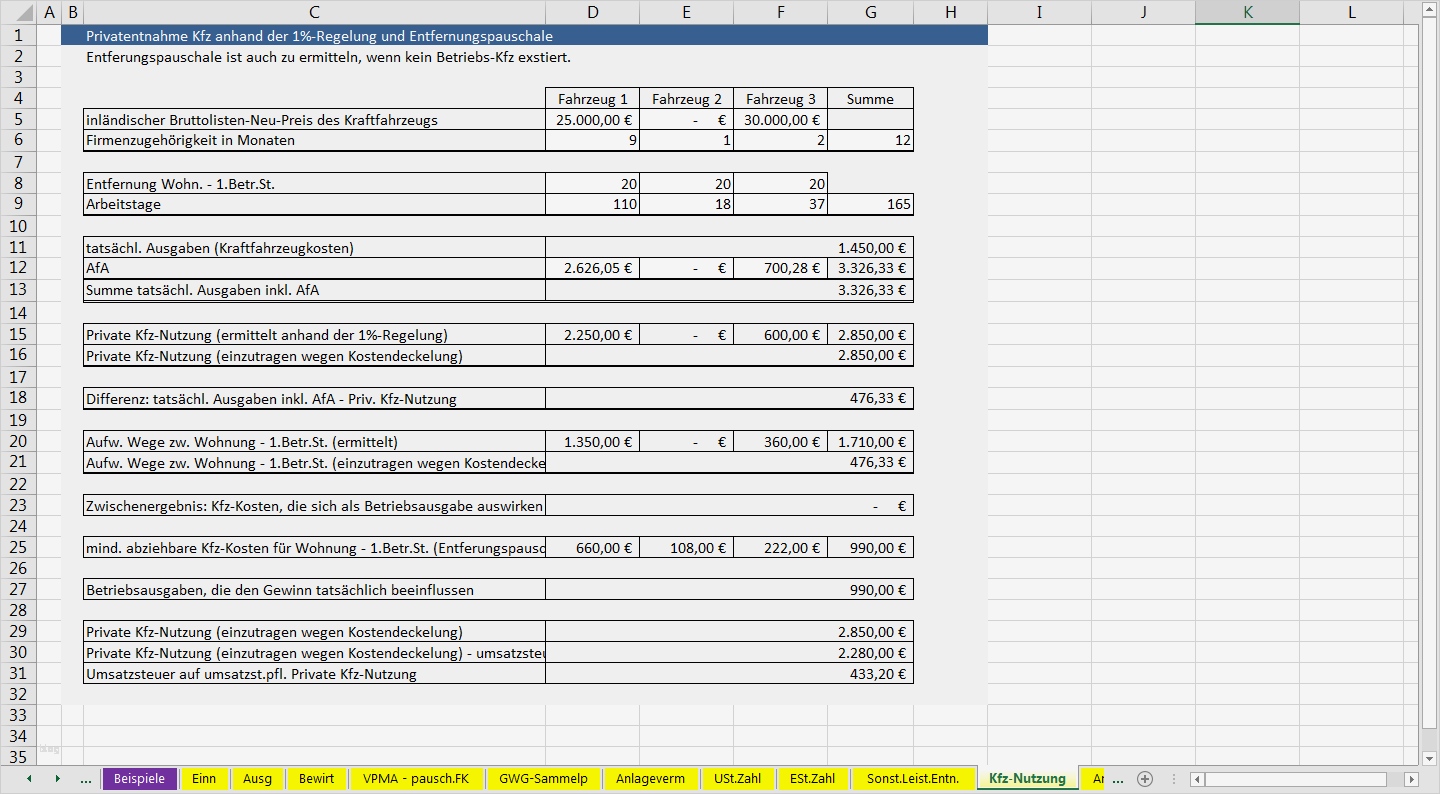Click the ellipsis before the Beispiele tab
Screen dimensions: 1440x794
[87, 778]
